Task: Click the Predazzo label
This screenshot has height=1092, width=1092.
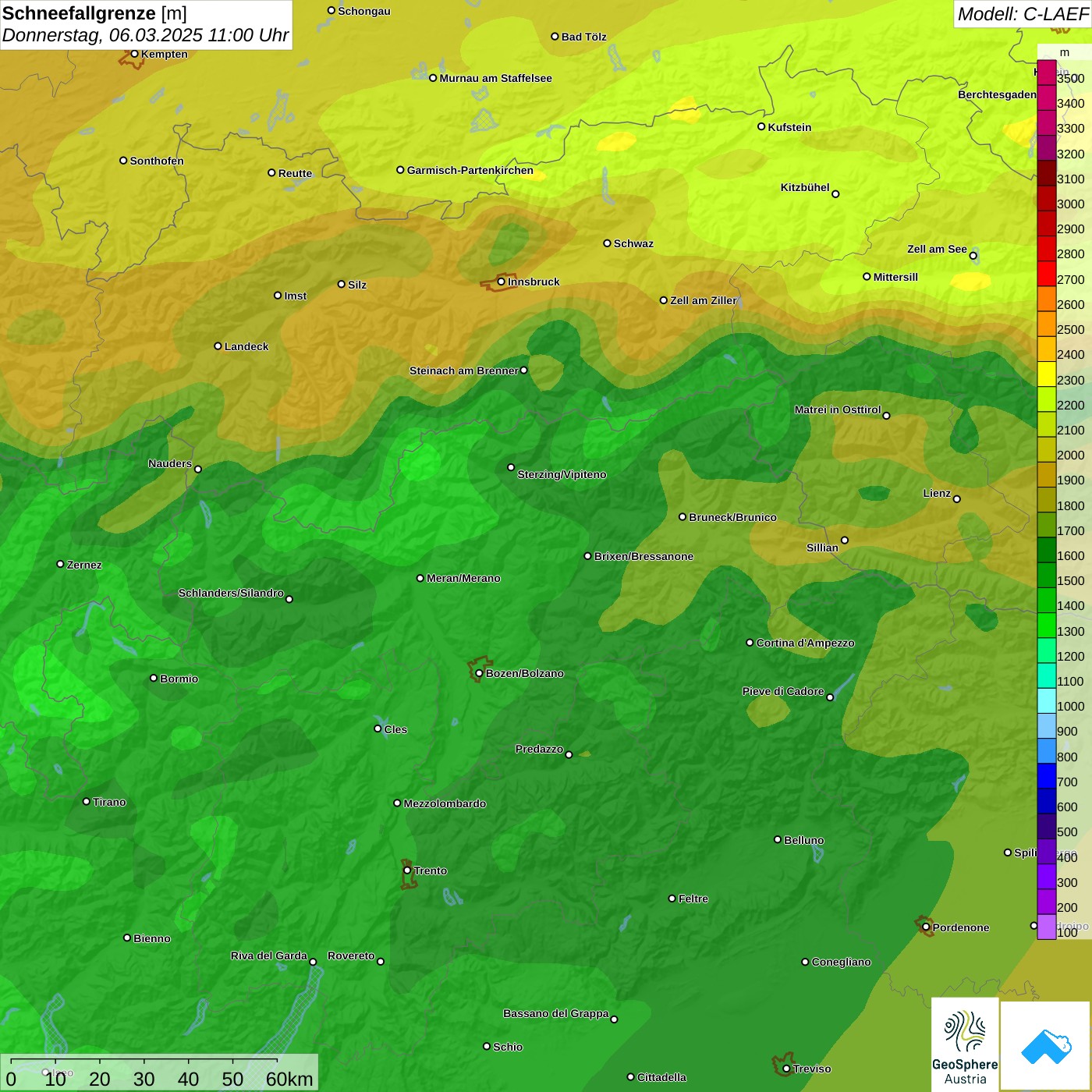Action: pos(539,749)
